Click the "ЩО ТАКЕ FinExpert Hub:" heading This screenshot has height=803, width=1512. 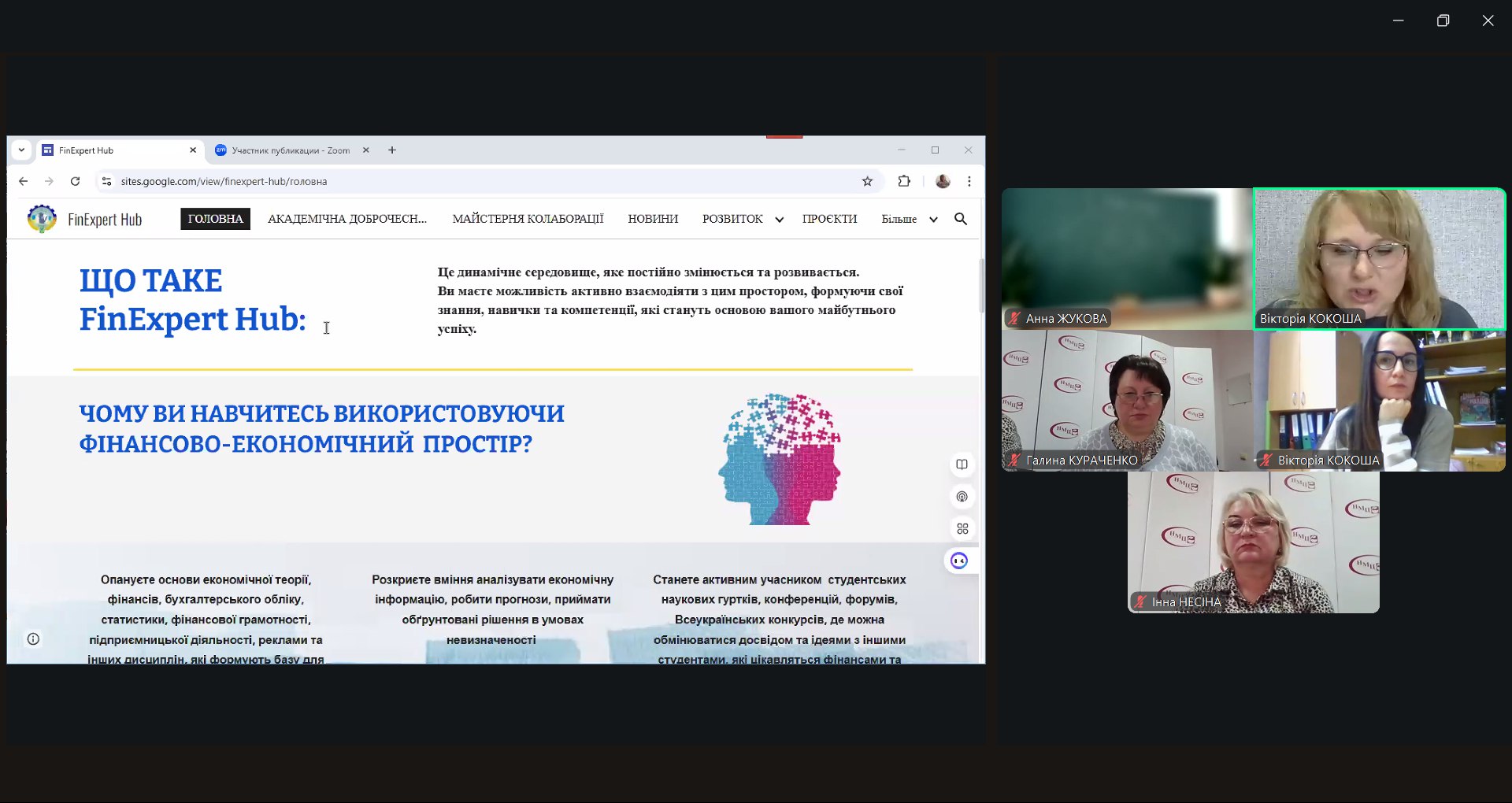[192, 300]
